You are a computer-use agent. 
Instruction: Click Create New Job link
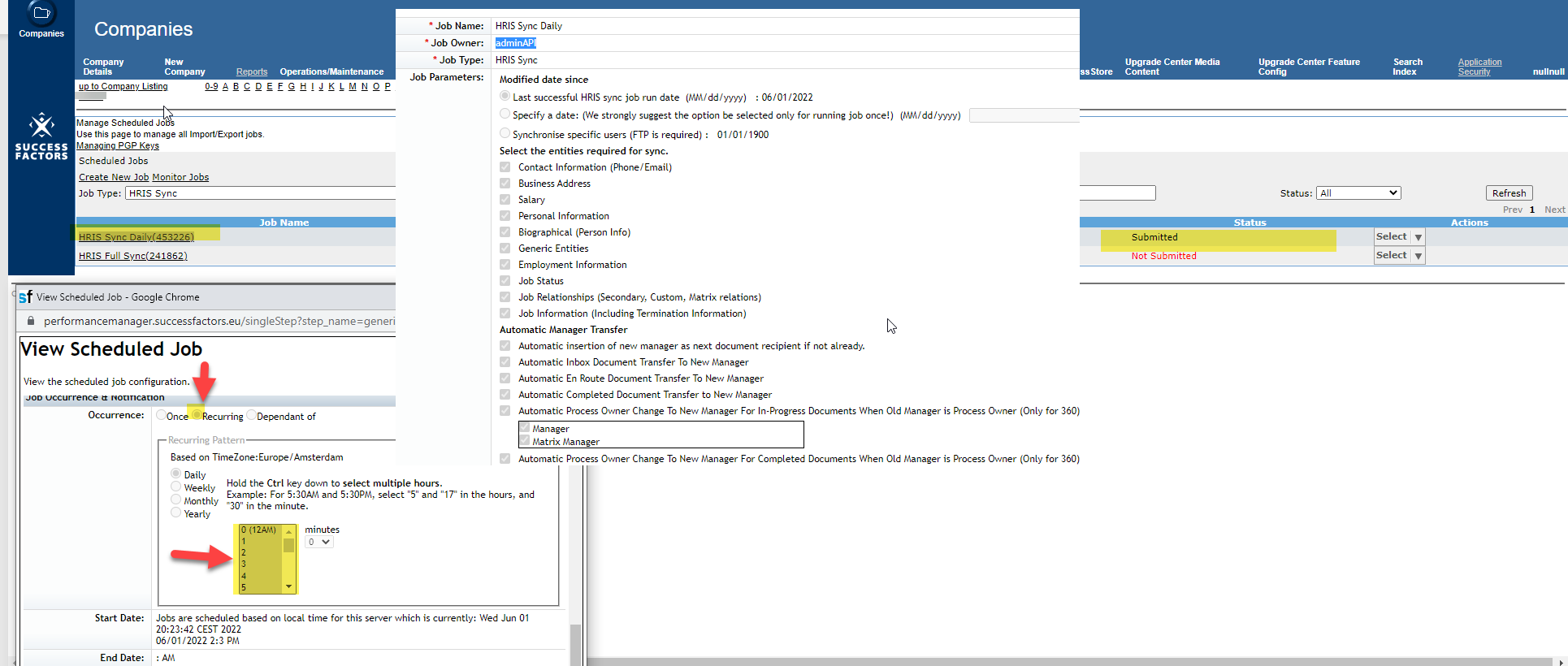[114, 177]
